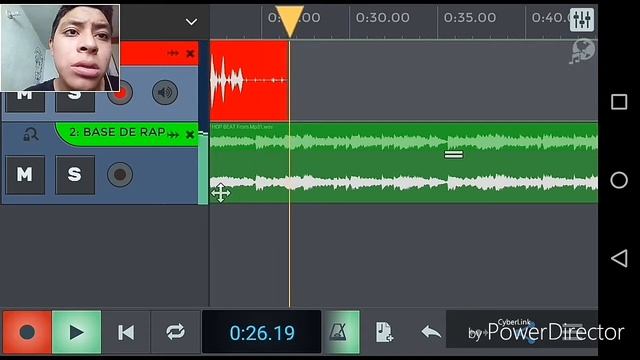Tap Android home circle button
The height and width of the screenshot is (360, 640).
(x=619, y=180)
